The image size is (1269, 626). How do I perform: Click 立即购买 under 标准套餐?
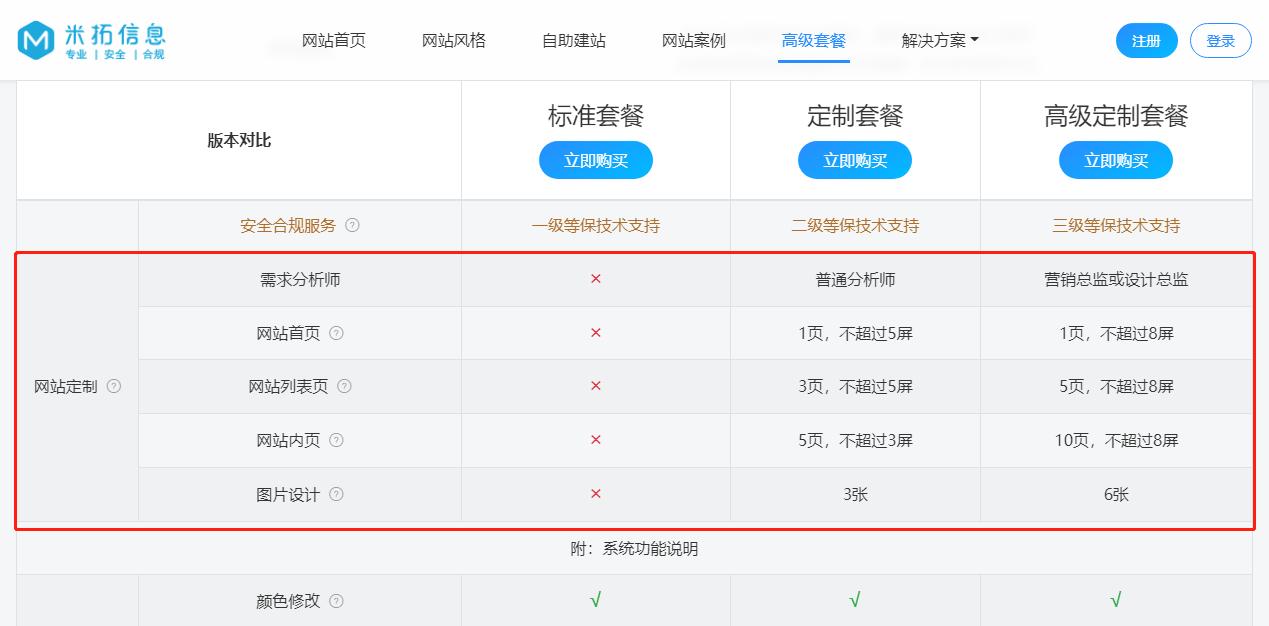(596, 159)
